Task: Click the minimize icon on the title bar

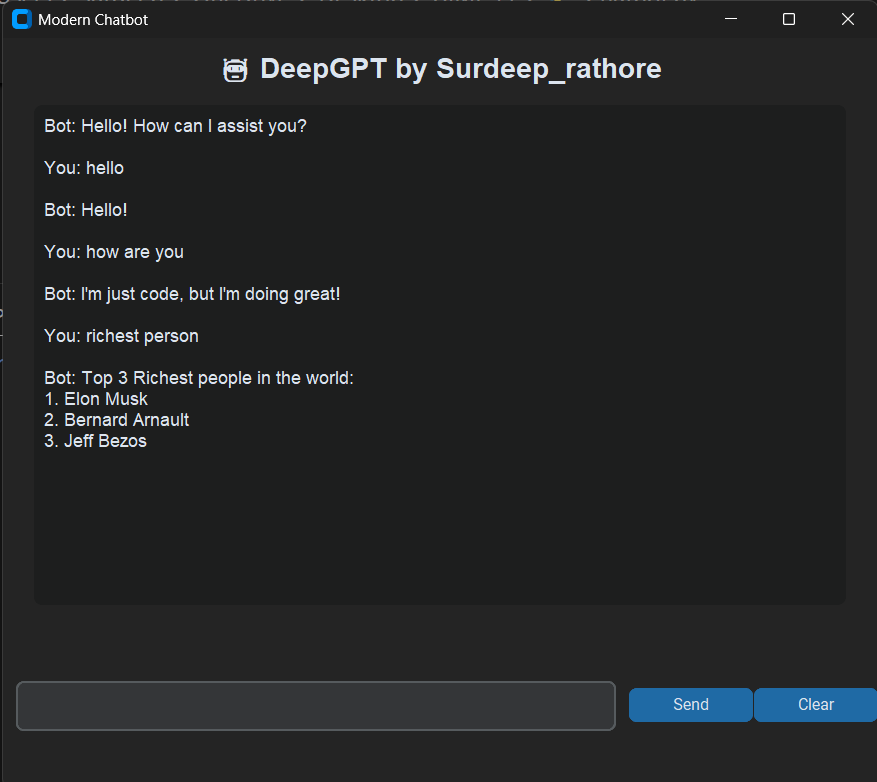Action: (730, 19)
